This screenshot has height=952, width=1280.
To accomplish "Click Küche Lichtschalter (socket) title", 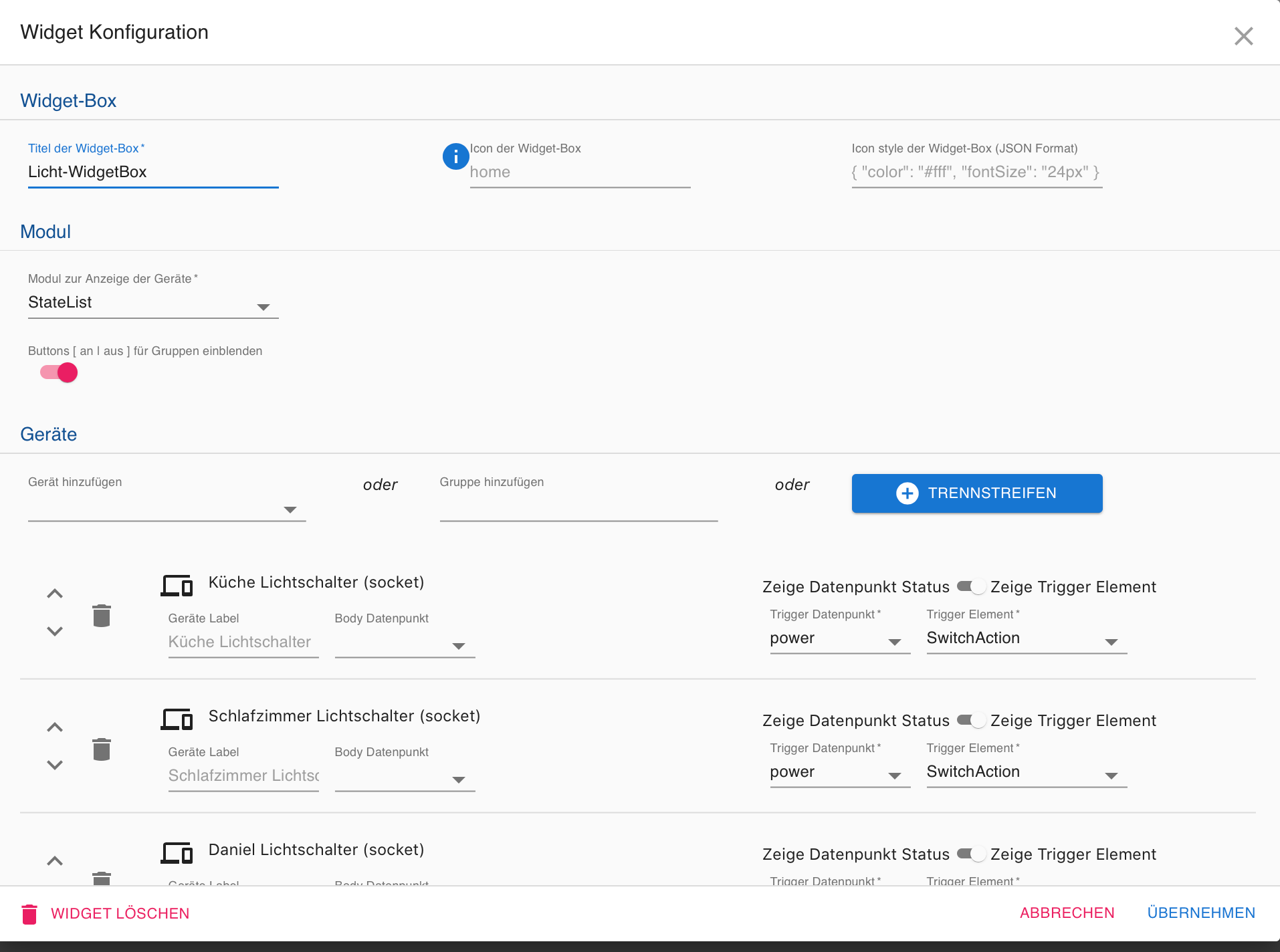I will [x=316, y=582].
